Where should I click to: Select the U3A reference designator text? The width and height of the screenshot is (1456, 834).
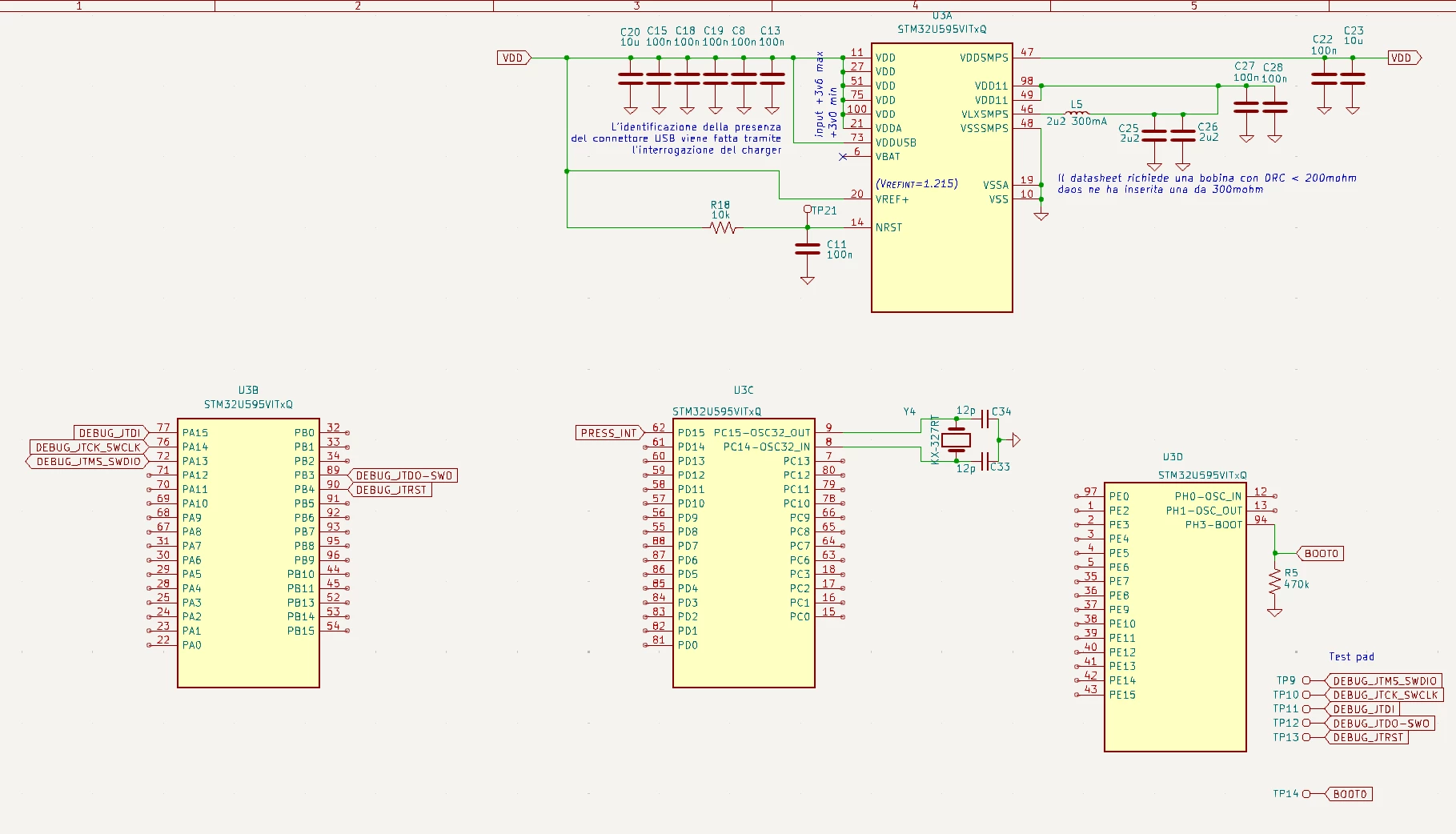(x=942, y=16)
